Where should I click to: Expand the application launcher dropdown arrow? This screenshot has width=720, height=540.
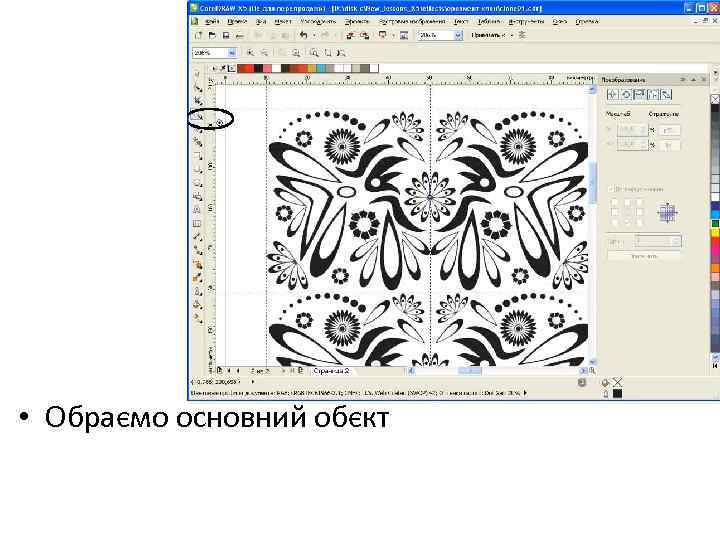[x=394, y=35]
